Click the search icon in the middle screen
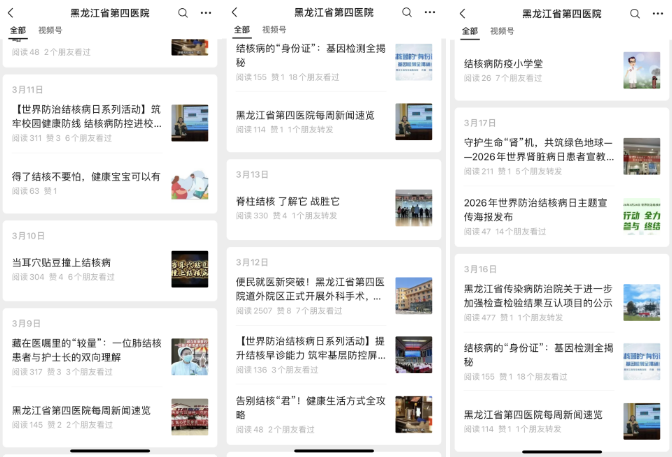 pyautogui.click(x=407, y=13)
